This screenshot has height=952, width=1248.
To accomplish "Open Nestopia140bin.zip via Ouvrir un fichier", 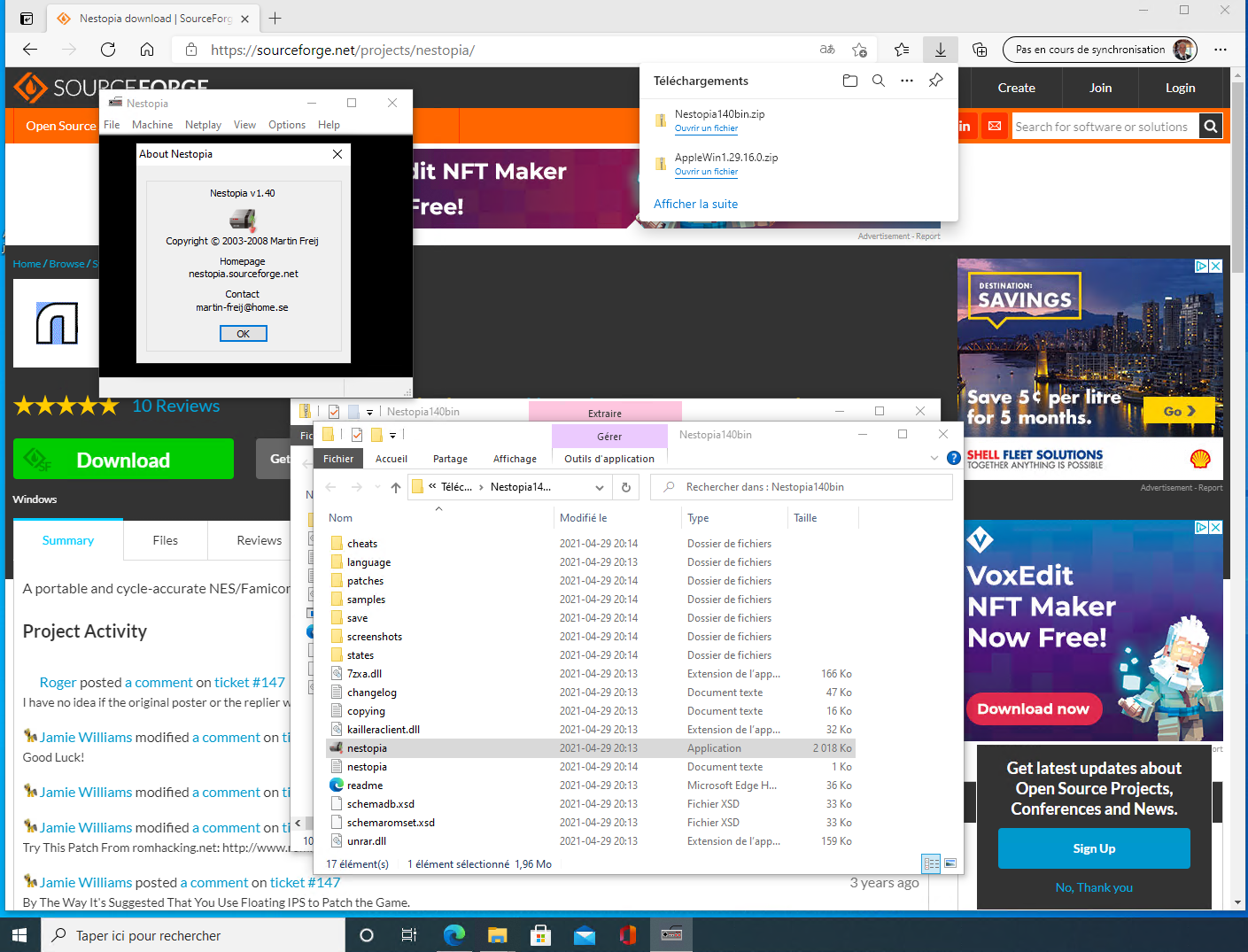I will (x=706, y=128).
